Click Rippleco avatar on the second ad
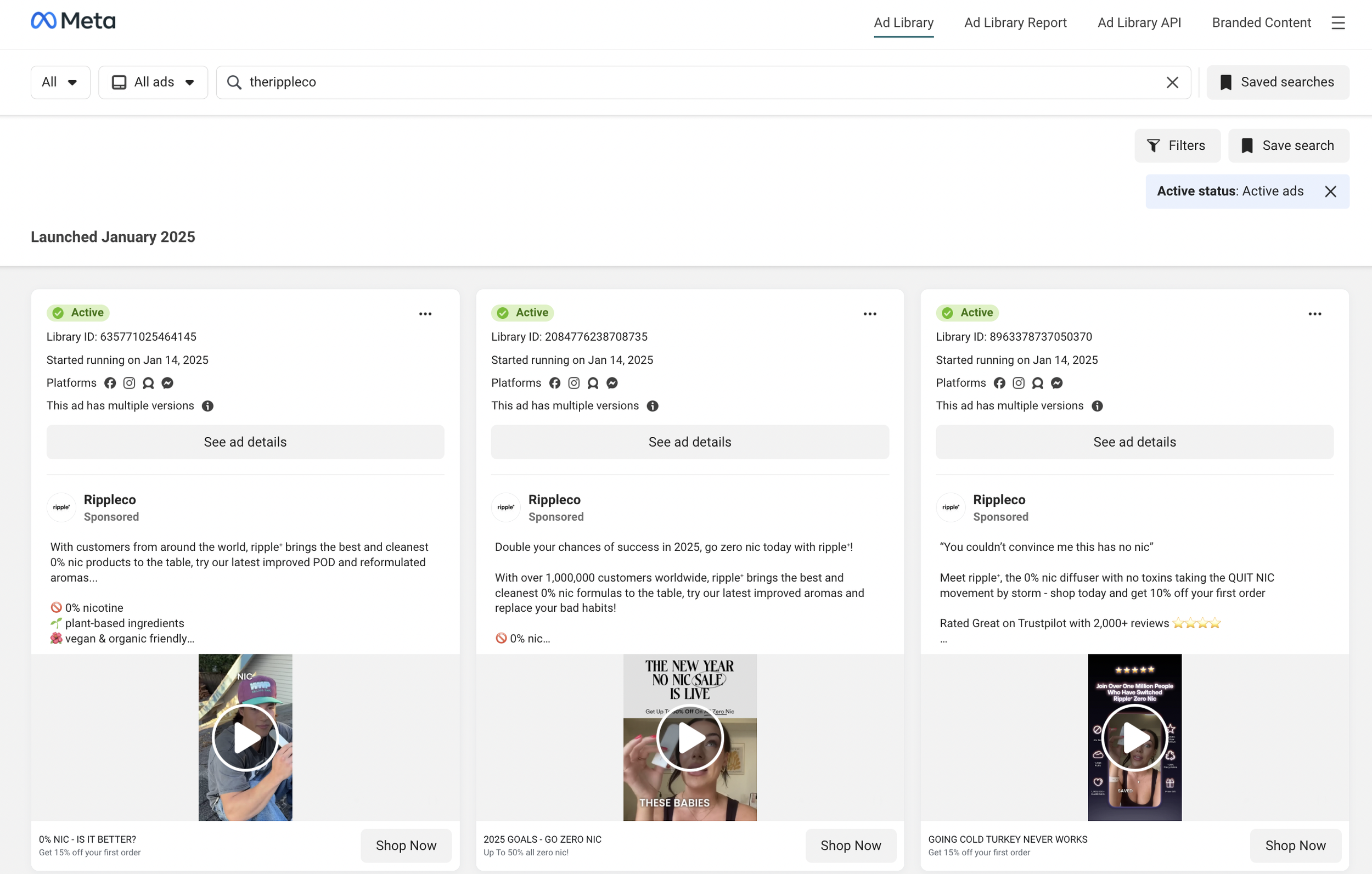Viewport: 1372px width, 874px height. (x=506, y=508)
